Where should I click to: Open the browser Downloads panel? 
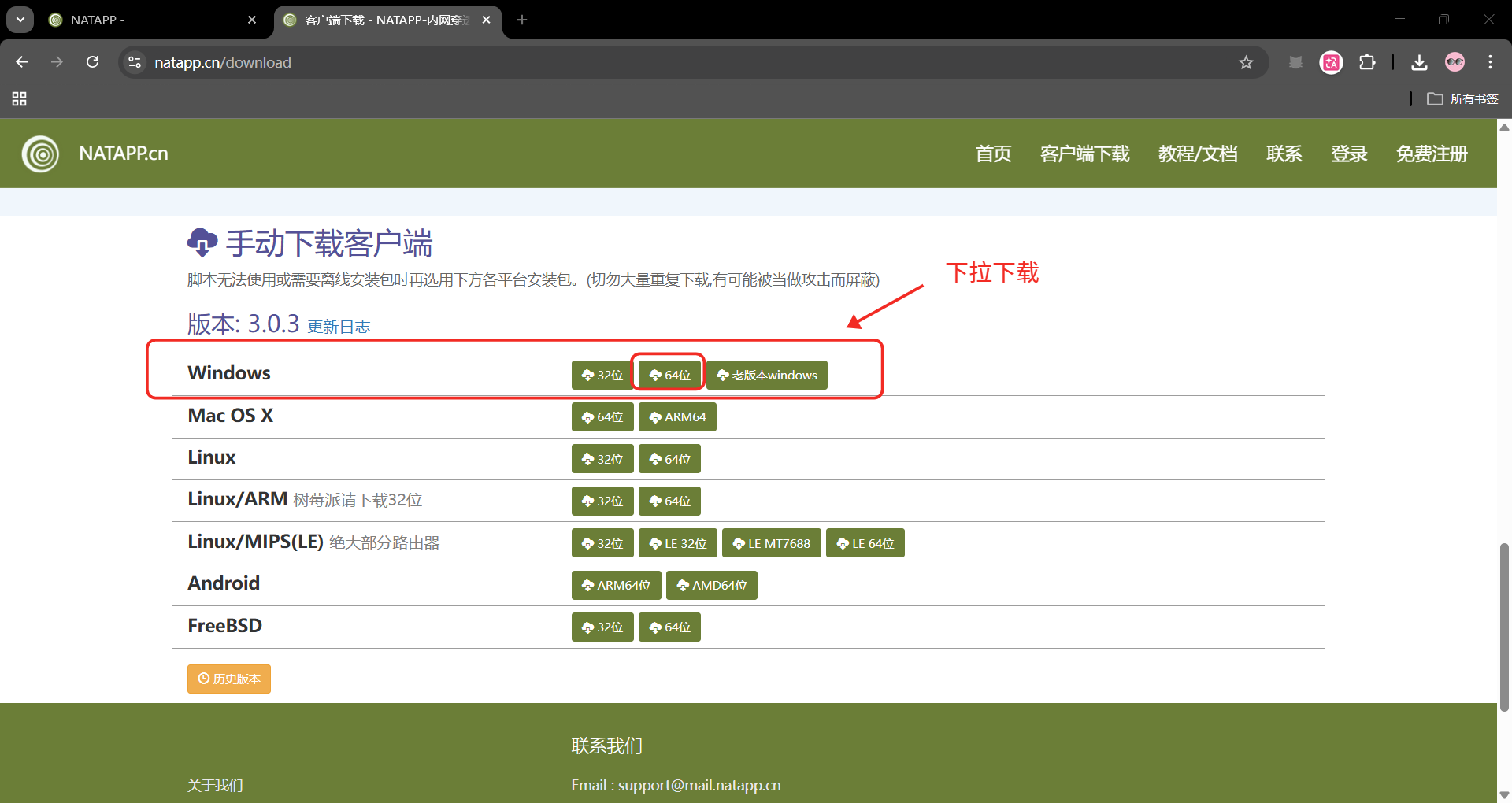[x=1419, y=62]
